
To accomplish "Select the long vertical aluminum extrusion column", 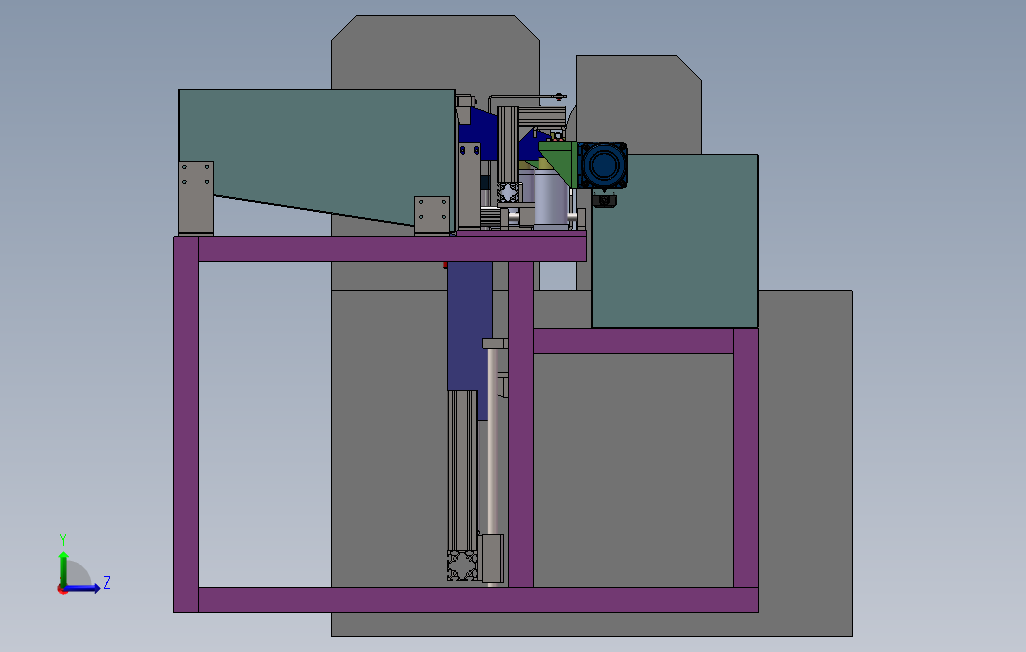I will click(x=463, y=471).
